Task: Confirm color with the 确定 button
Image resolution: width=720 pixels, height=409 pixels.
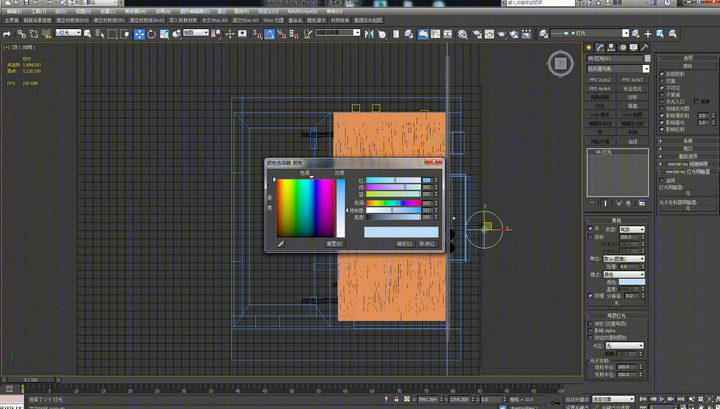Action: [405, 244]
